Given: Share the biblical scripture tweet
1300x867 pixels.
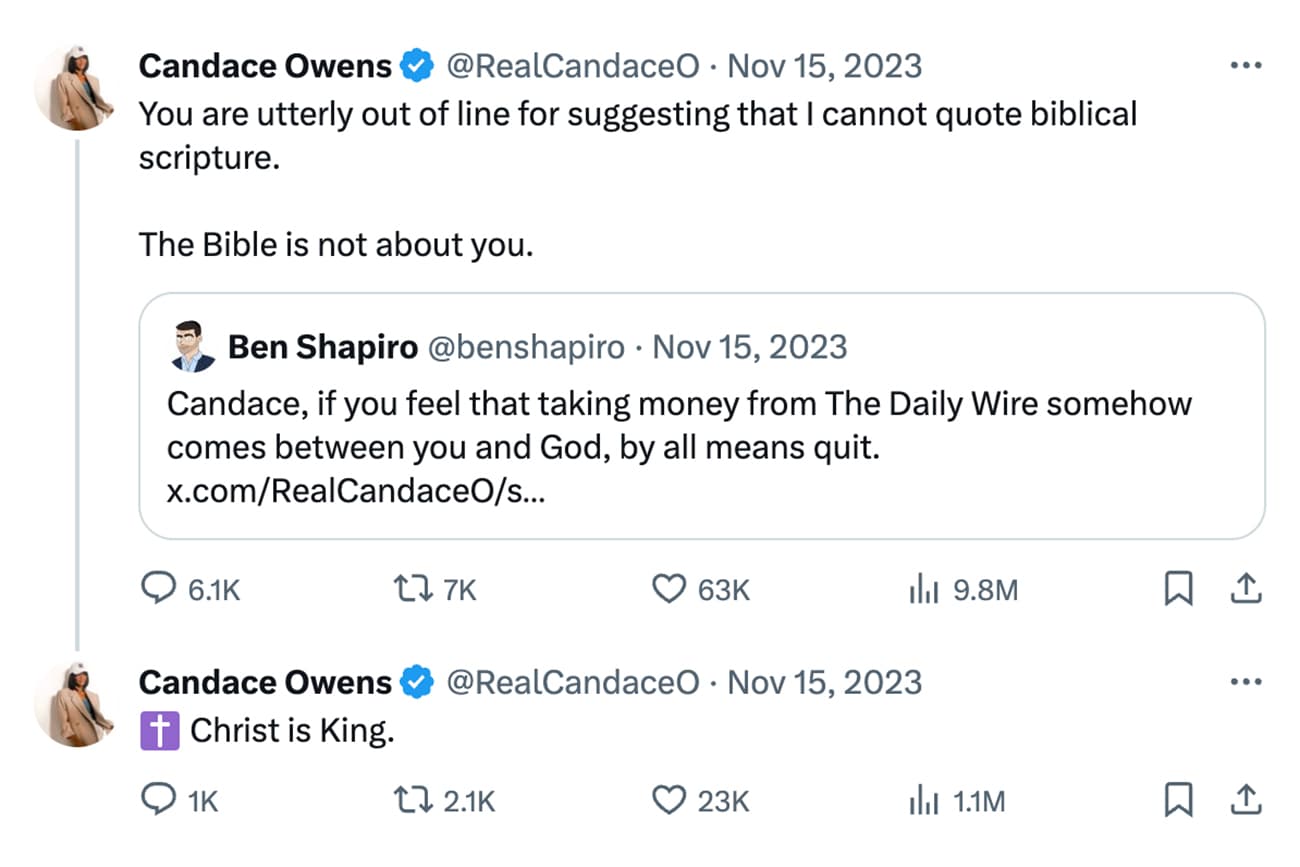Looking at the screenshot, I should (x=1244, y=590).
